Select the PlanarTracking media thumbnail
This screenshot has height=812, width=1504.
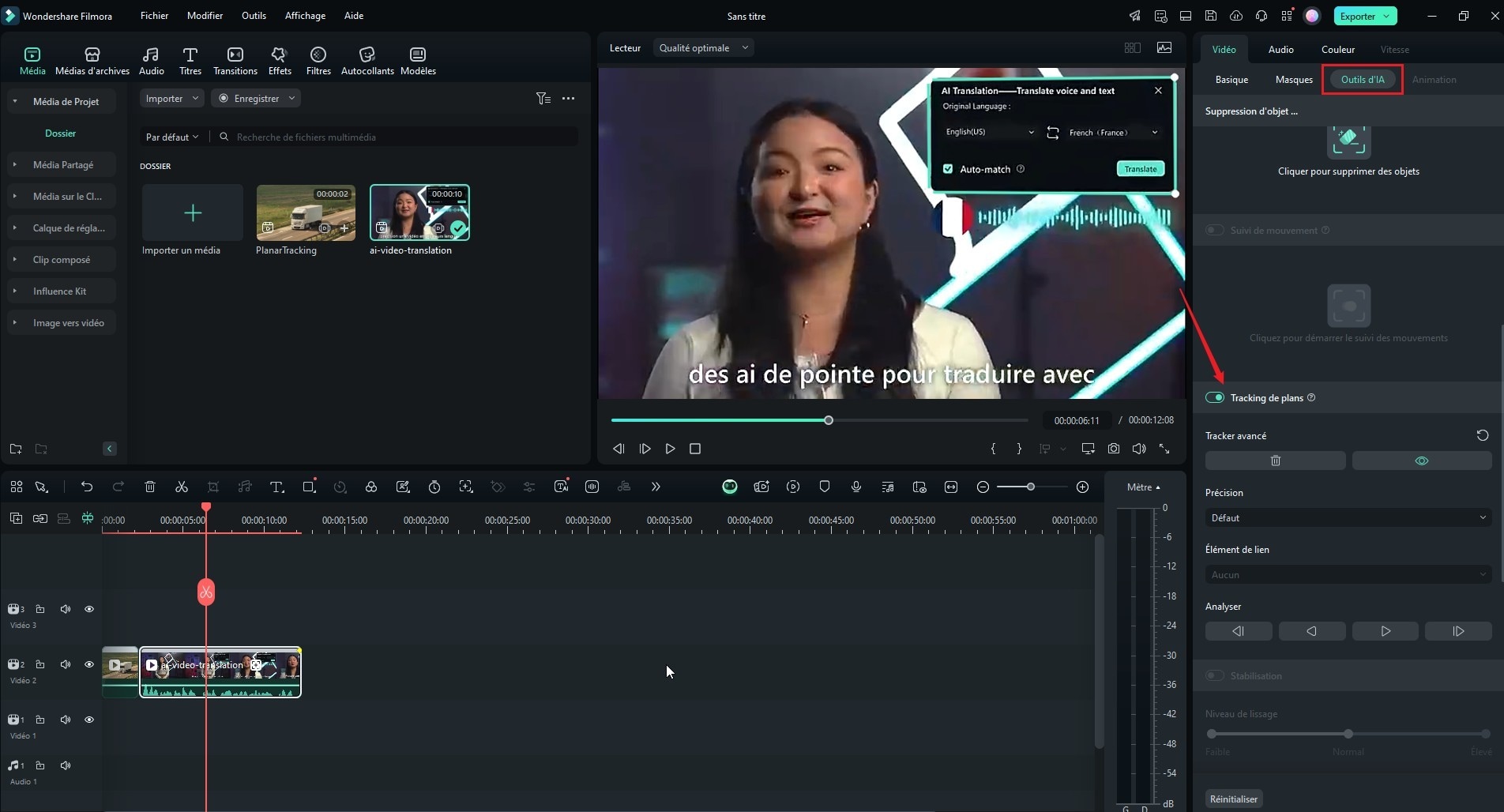pyautogui.click(x=306, y=212)
